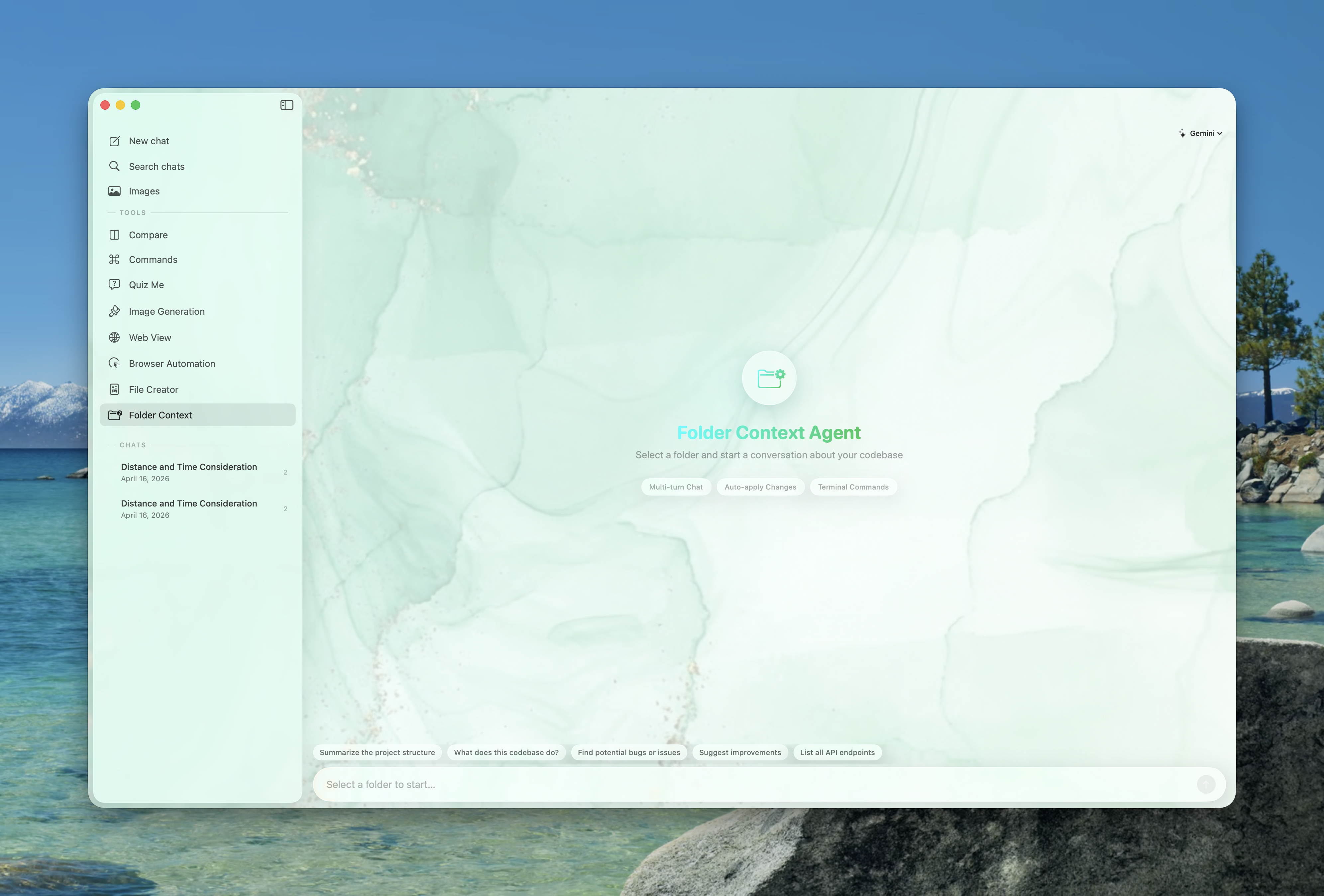
Task: Choose 'Summarize the project structure' suggestion
Action: click(x=377, y=752)
